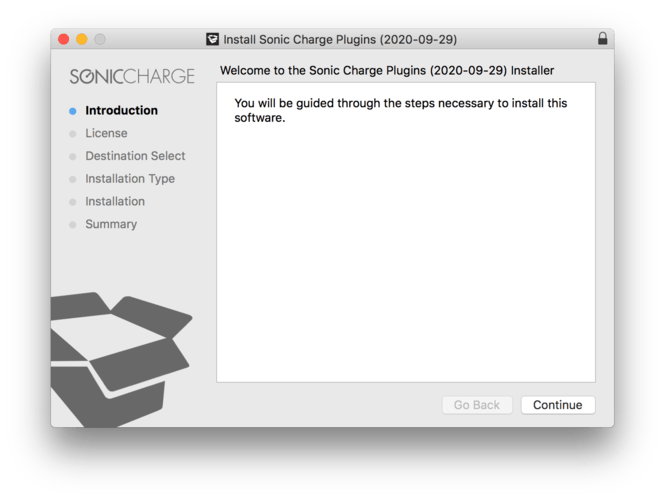This screenshot has height=500, width=665.
Task: Minimize the installer with yellow button
Action: [81, 39]
